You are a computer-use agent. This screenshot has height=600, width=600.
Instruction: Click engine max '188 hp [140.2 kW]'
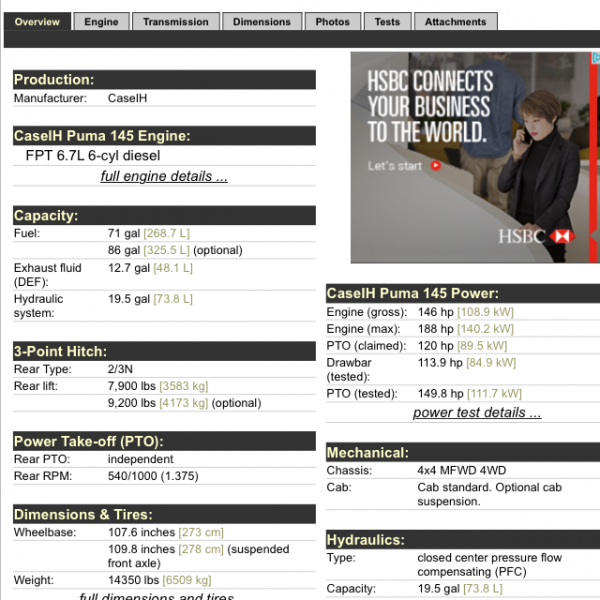[466, 329]
